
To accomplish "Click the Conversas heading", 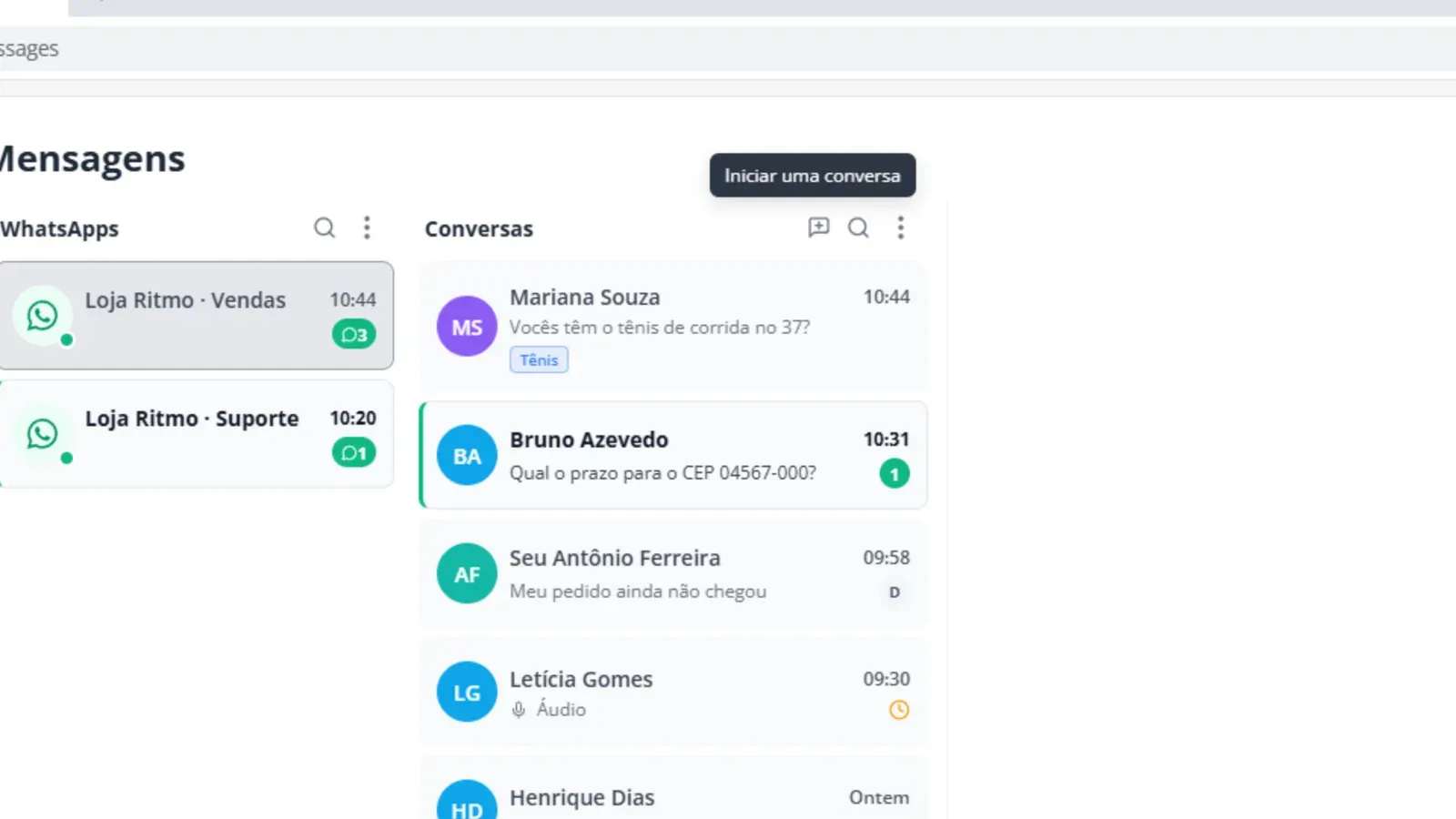I will [479, 229].
